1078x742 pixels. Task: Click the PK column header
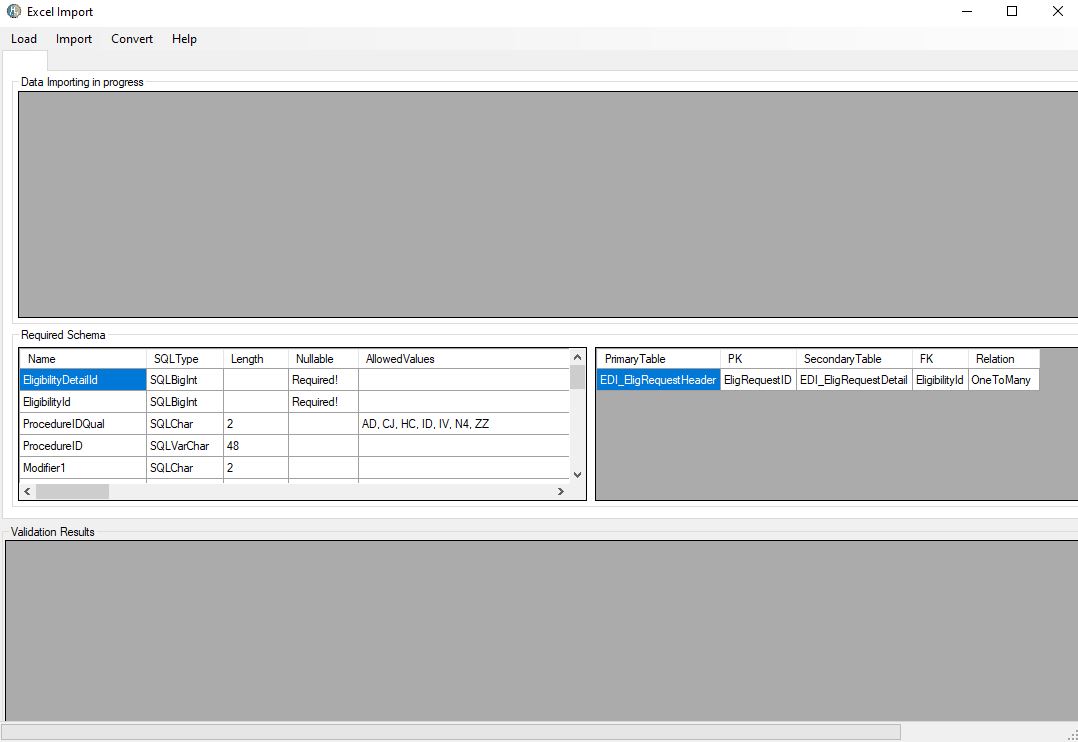[758, 359]
